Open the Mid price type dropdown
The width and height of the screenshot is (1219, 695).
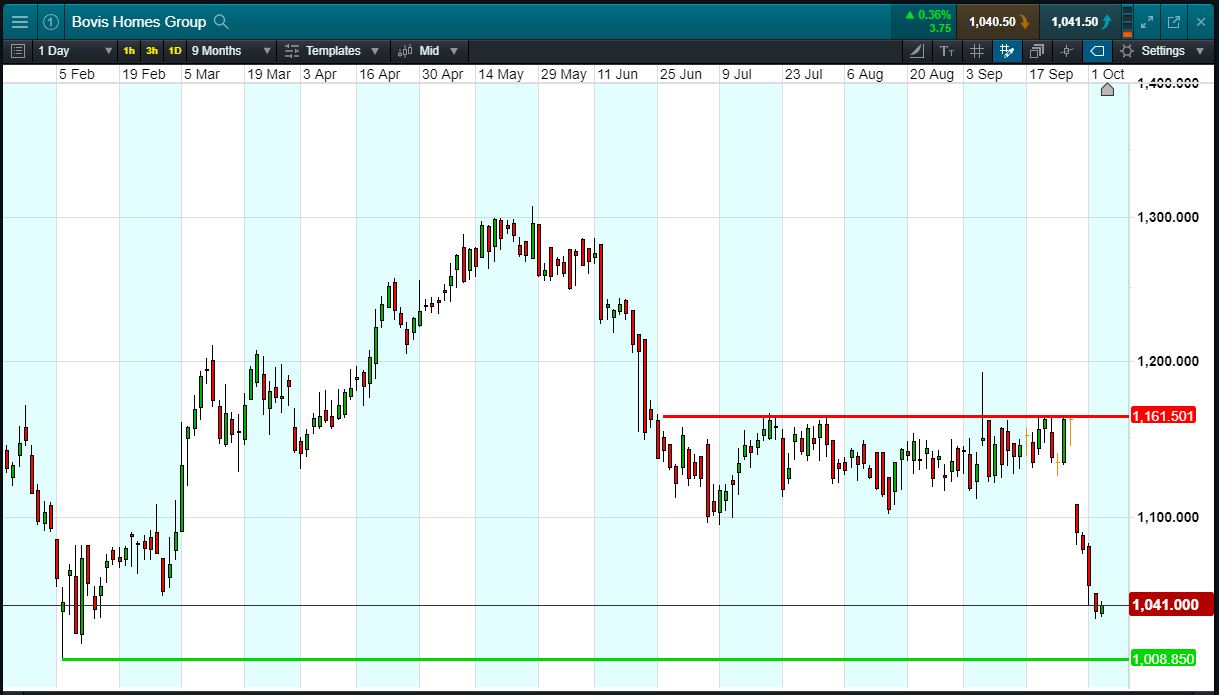pyautogui.click(x=428, y=50)
